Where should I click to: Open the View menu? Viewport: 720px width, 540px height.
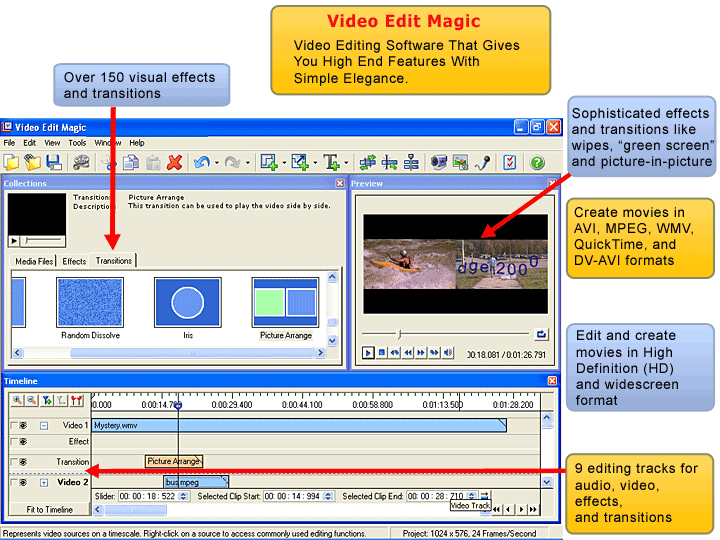click(x=52, y=143)
